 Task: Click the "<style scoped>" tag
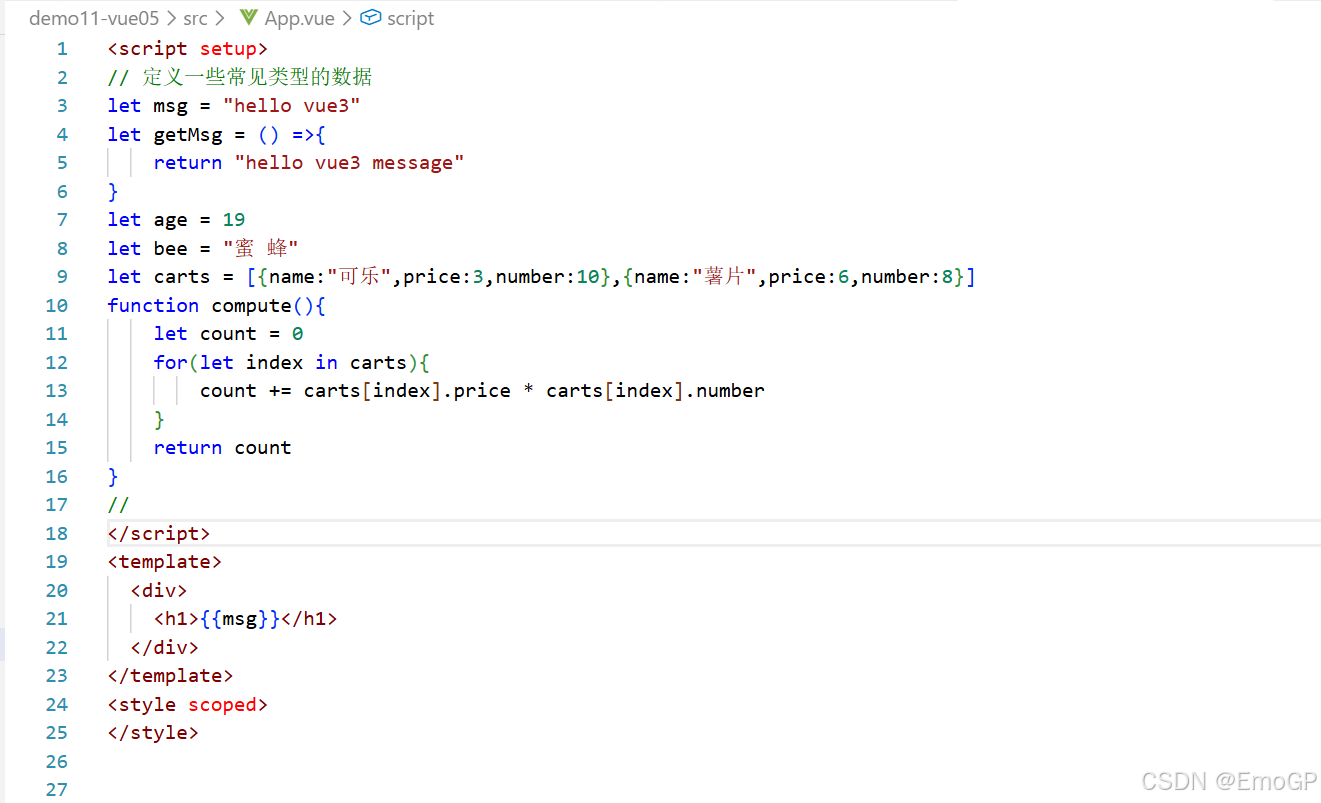(188, 705)
